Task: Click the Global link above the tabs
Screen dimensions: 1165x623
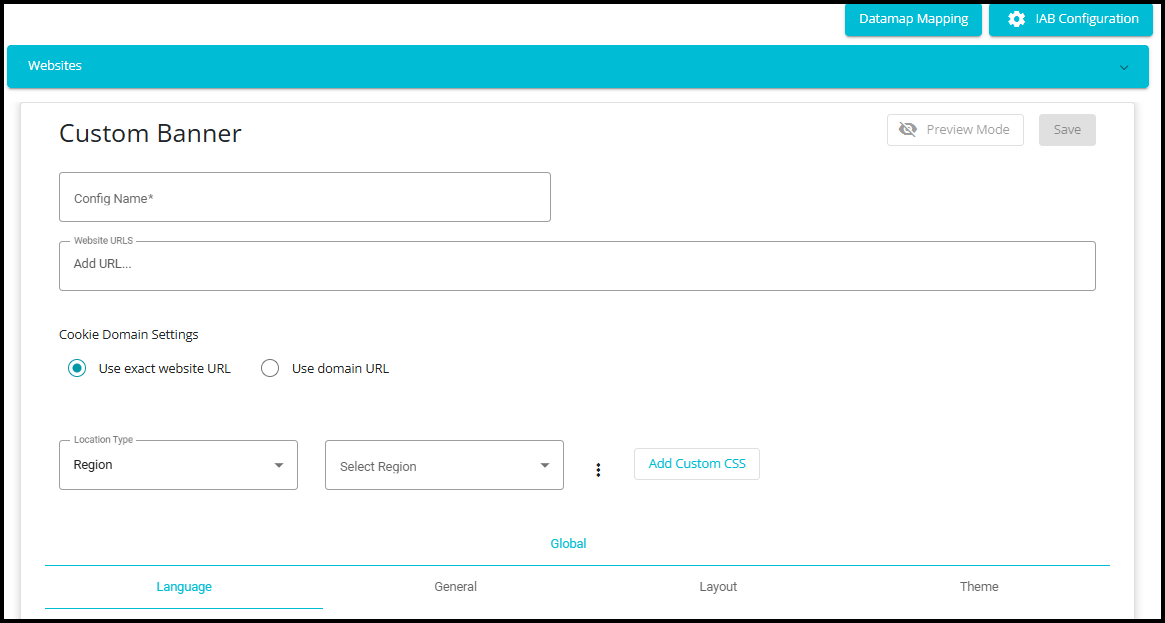Action: (568, 544)
